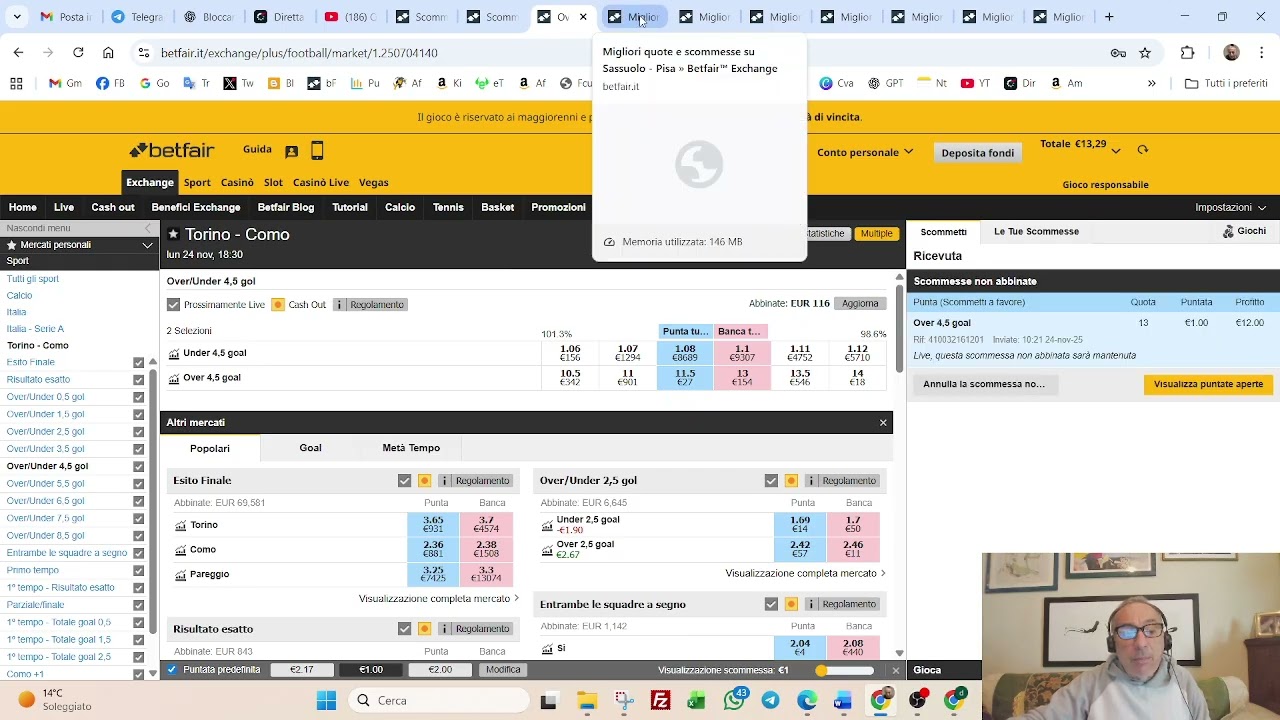Go to browser home page icon
Image resolution: width=1280 pixels, height=720 pixels.
tap(108, 53)
